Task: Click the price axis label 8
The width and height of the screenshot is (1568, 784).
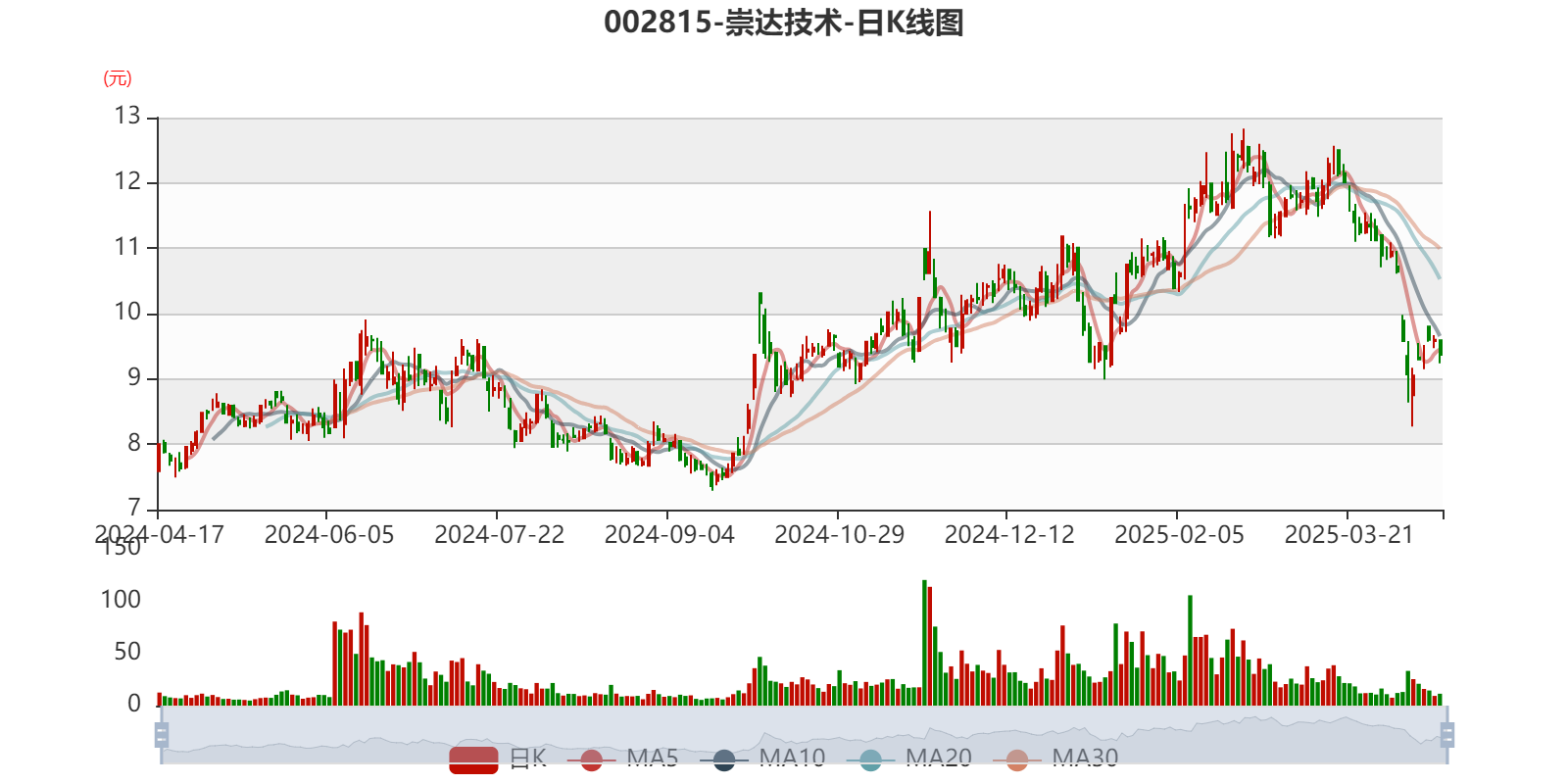Action: click(134, 442)
